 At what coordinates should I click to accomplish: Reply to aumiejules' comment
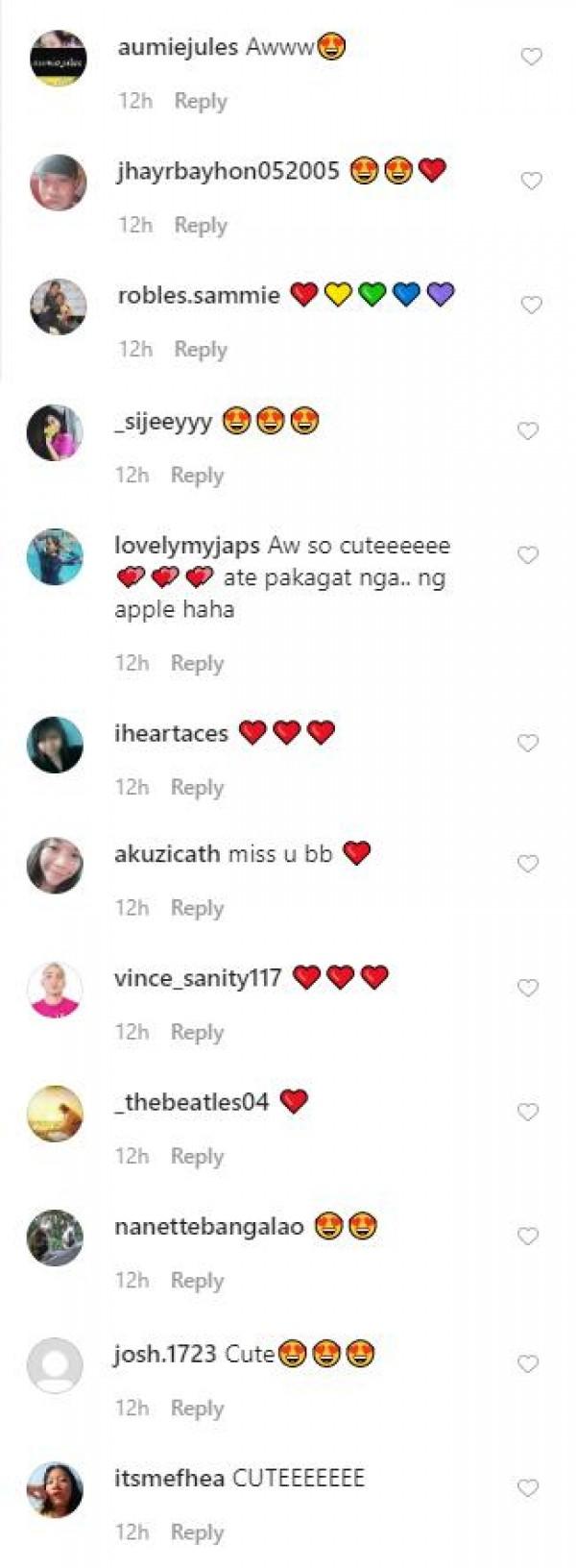(201, 101)
